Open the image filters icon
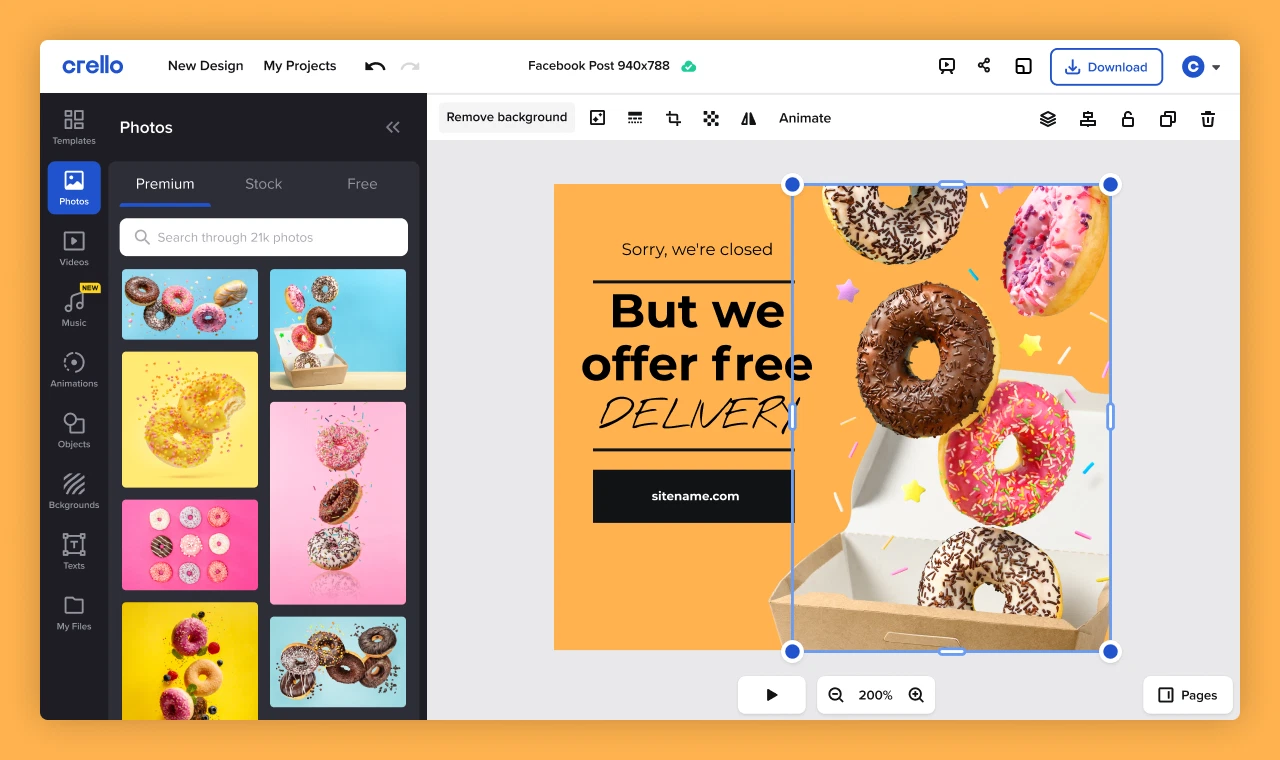 (597, 118)
